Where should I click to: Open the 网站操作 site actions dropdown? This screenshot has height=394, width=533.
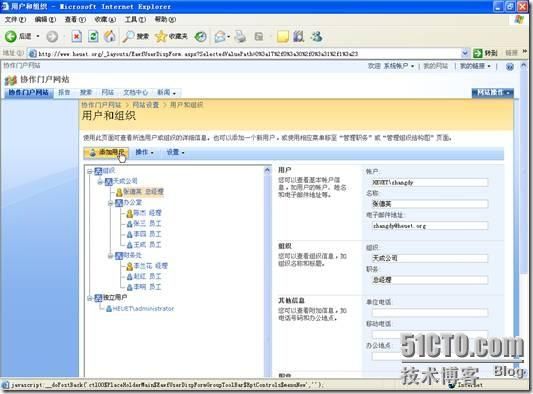click(493, 92)
